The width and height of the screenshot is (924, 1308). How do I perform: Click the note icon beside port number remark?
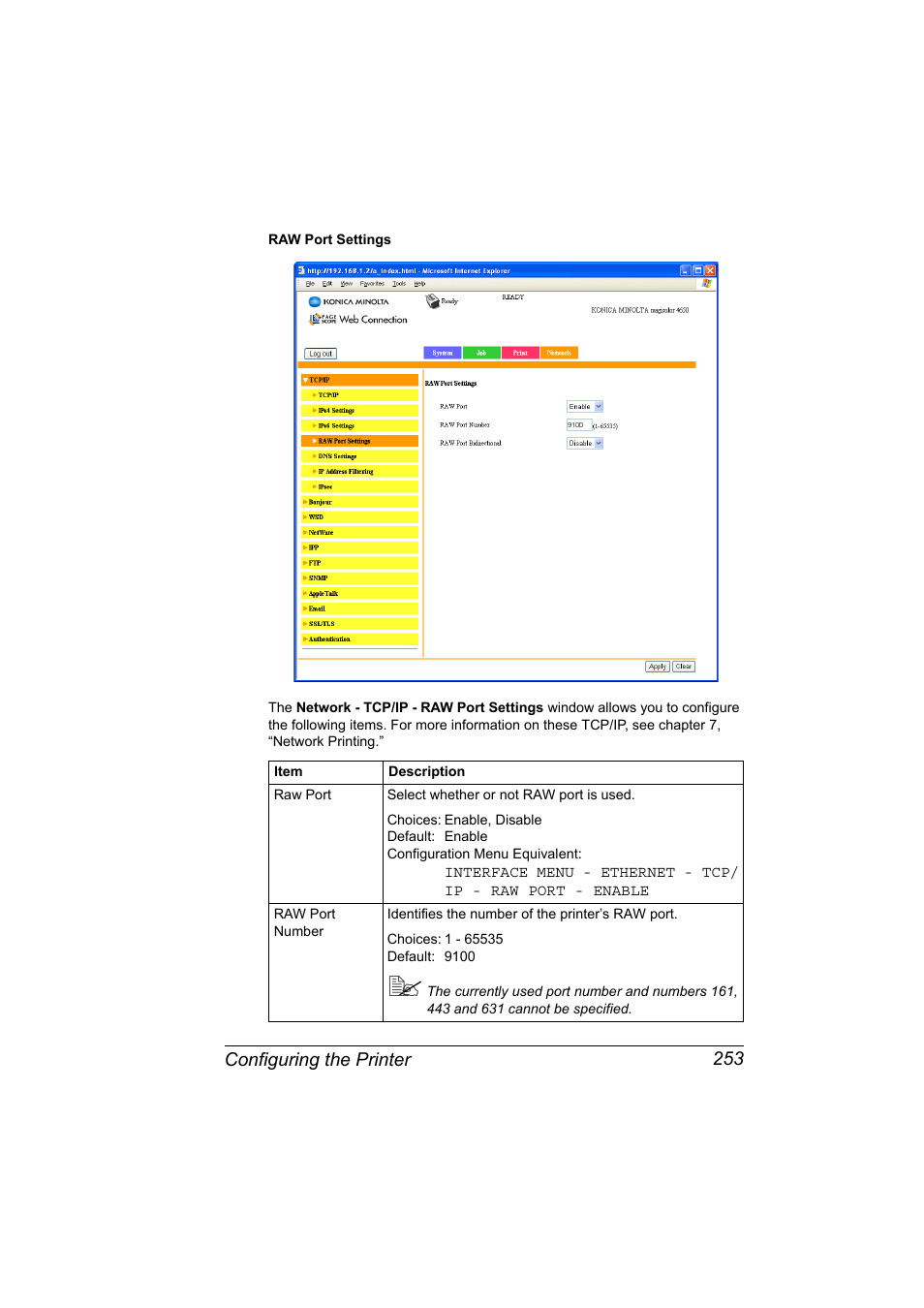tap(404, 986)
